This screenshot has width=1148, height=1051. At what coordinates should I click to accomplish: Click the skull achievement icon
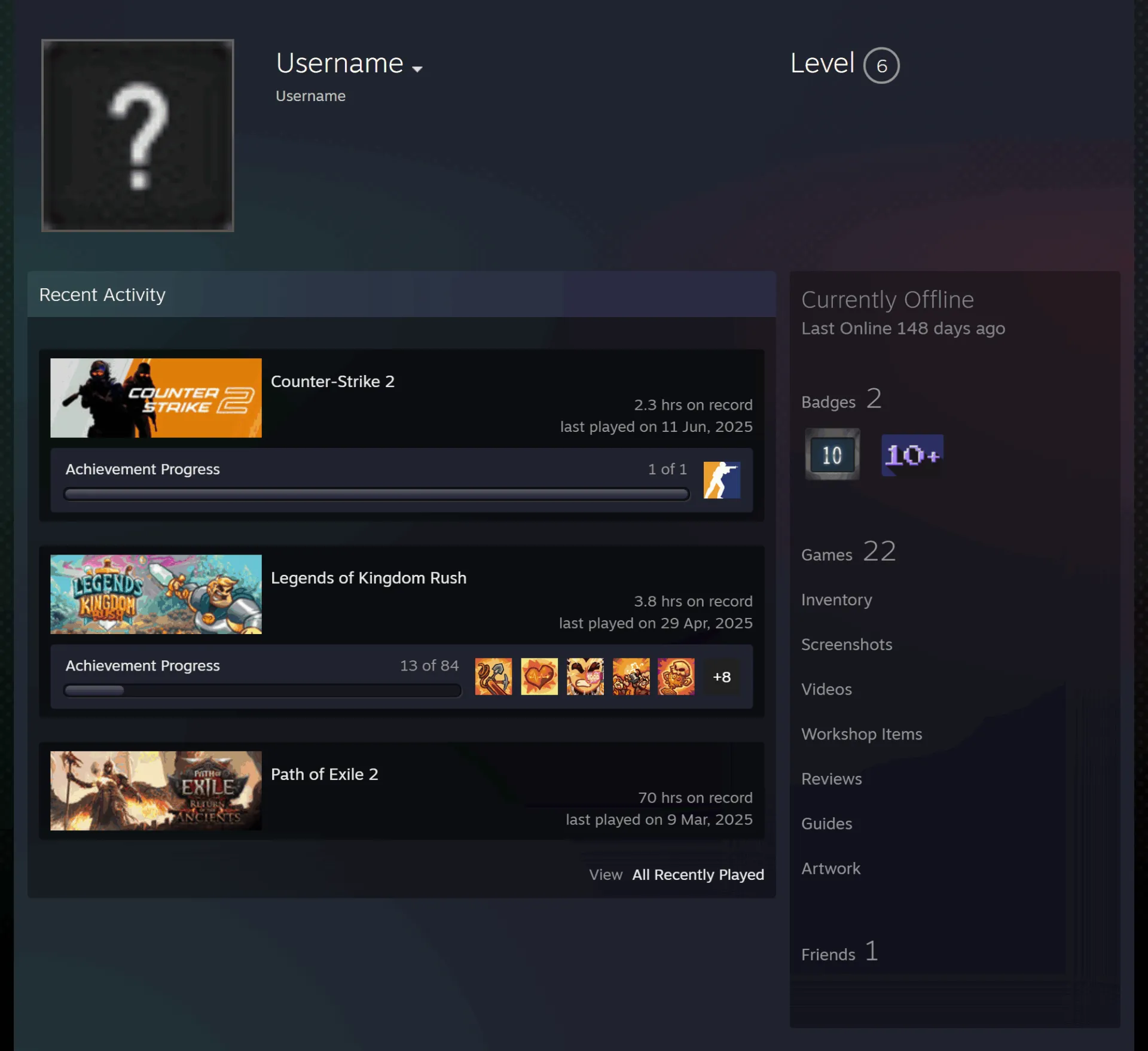click(676, 677)
